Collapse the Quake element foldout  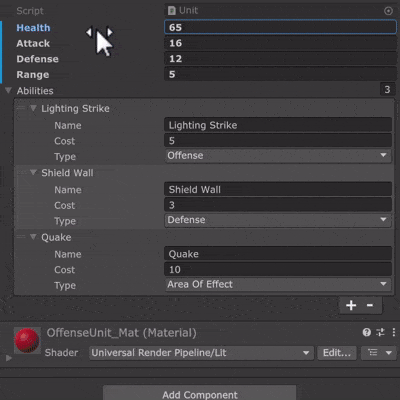(33, 237)
